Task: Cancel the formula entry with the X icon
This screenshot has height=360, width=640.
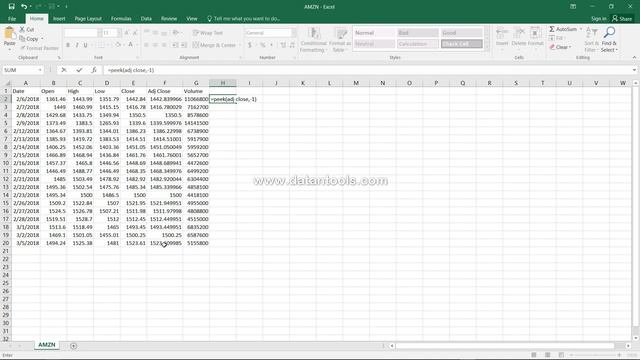Action: [x=64, y=70]
